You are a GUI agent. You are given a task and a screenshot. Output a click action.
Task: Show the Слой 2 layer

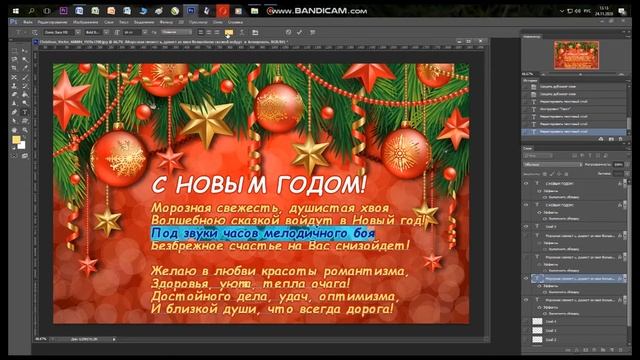click(x=526, y=340)
